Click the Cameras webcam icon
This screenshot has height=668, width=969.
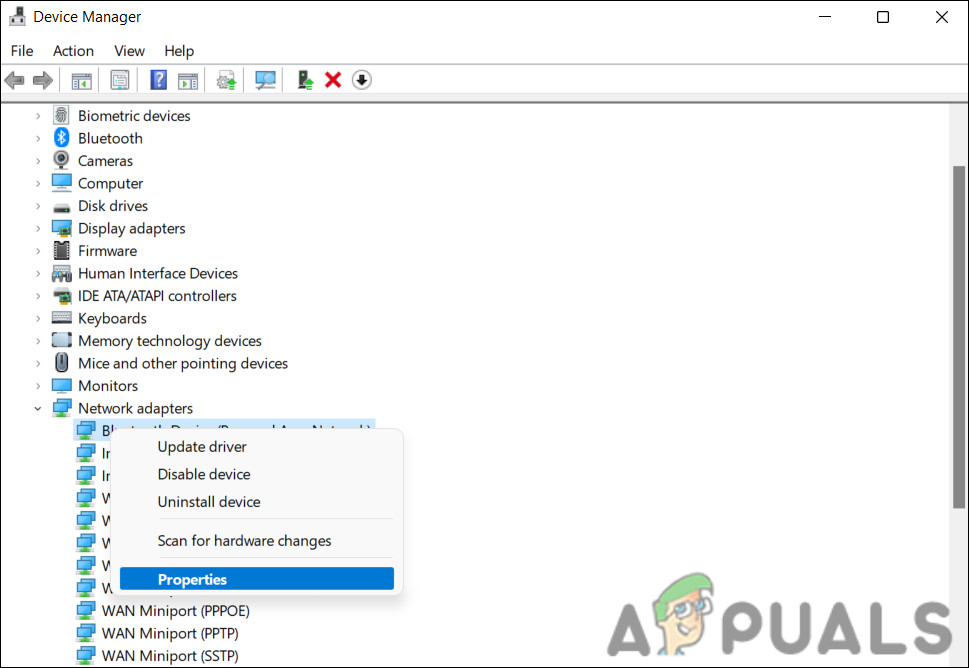pos(61,161)
